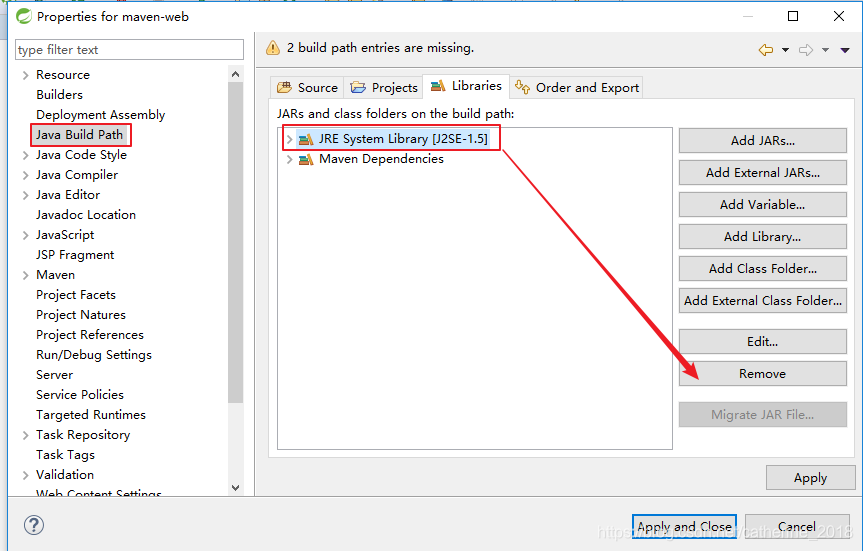This screenshot has width=863, height=551.
Task: Click the back navigation arrow icon
Action: 766,50
